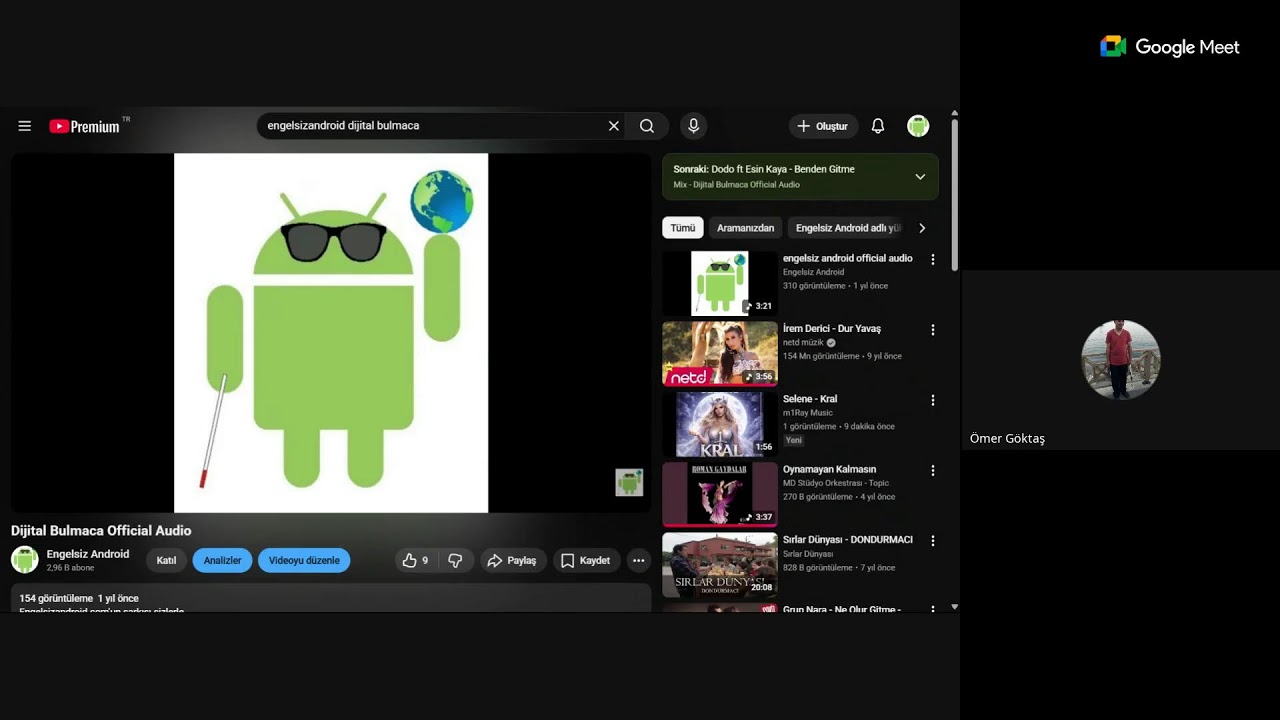The image size is (1280, 720).
Task: Open MD Stüdyo Orkestrası - Topic channel
Action: 836,483
